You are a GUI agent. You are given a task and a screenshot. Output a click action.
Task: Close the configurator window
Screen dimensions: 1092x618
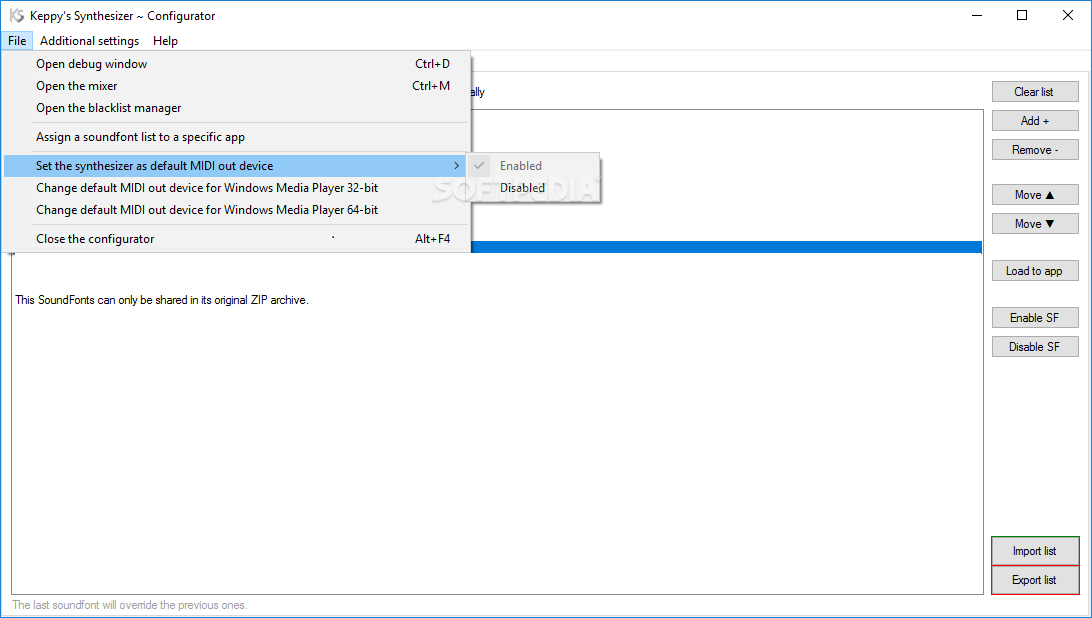pos(1068,15)
